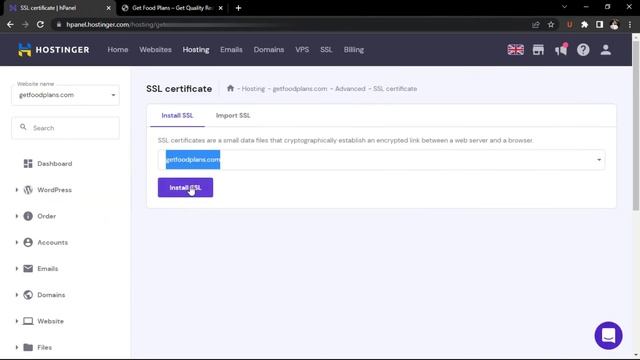Expand the Order sidebar section arrow
Viewport: 640px width, 360px height.
17,216
